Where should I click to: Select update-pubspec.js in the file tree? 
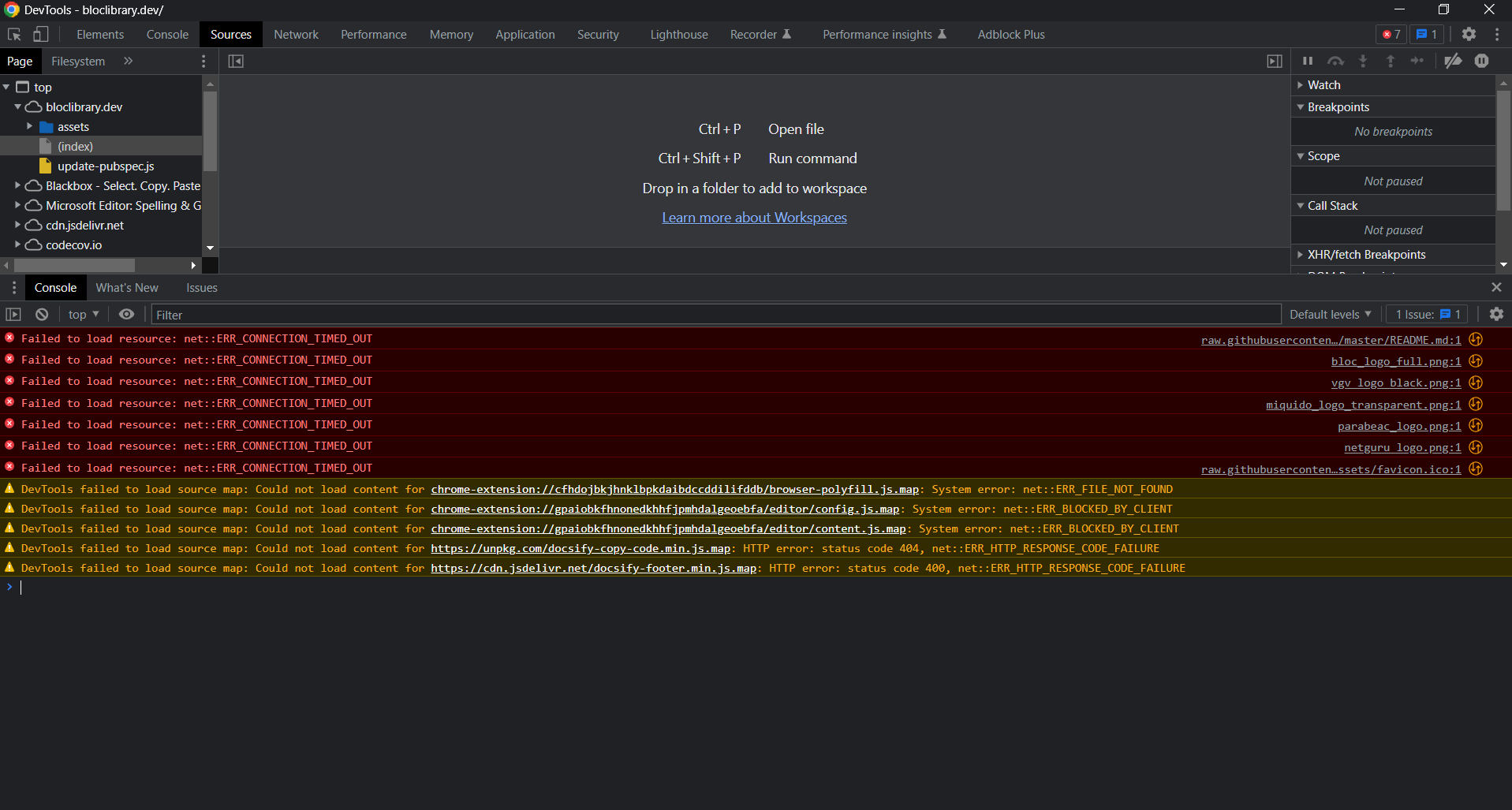(105, 166)
